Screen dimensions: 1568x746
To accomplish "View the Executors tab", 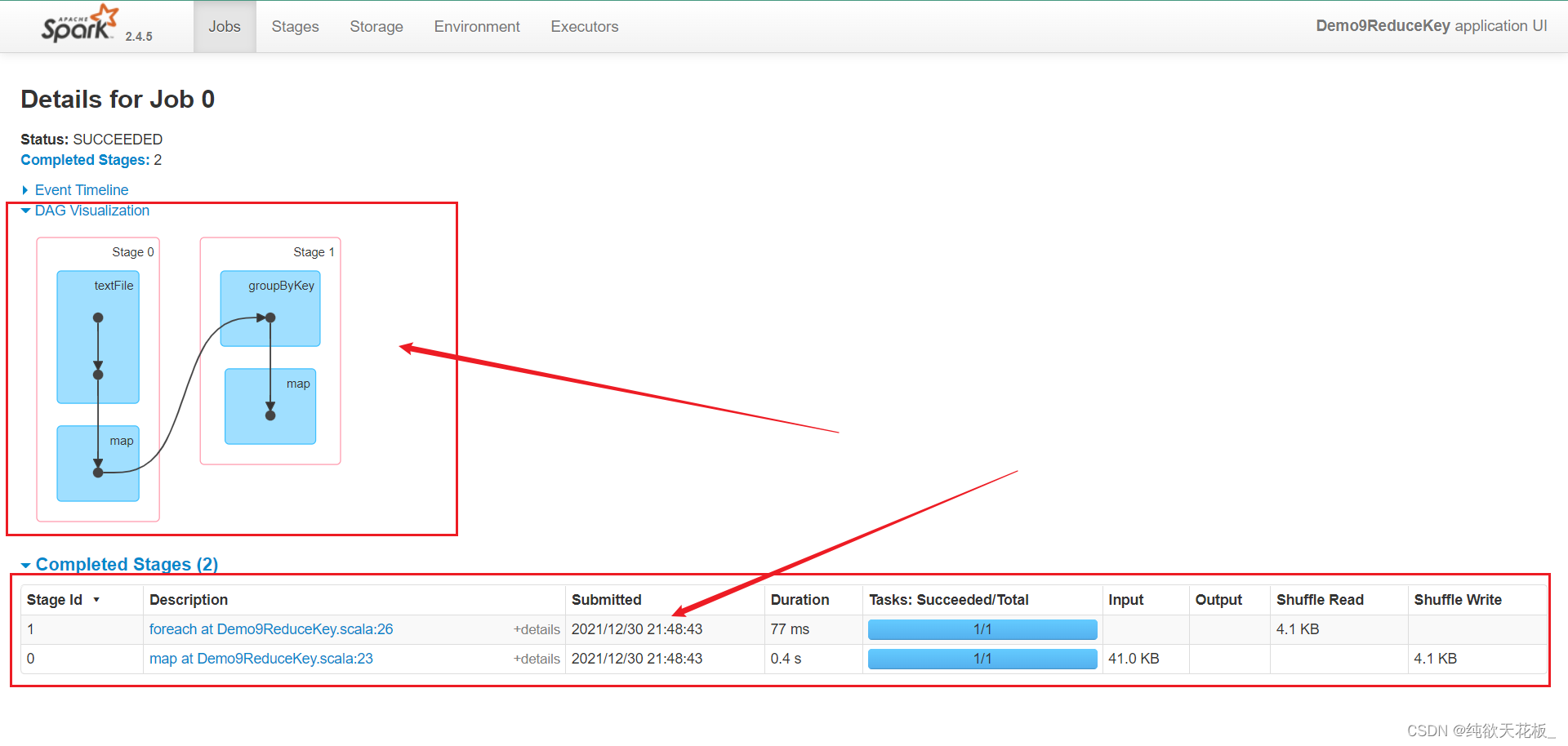I will point(585,26).
